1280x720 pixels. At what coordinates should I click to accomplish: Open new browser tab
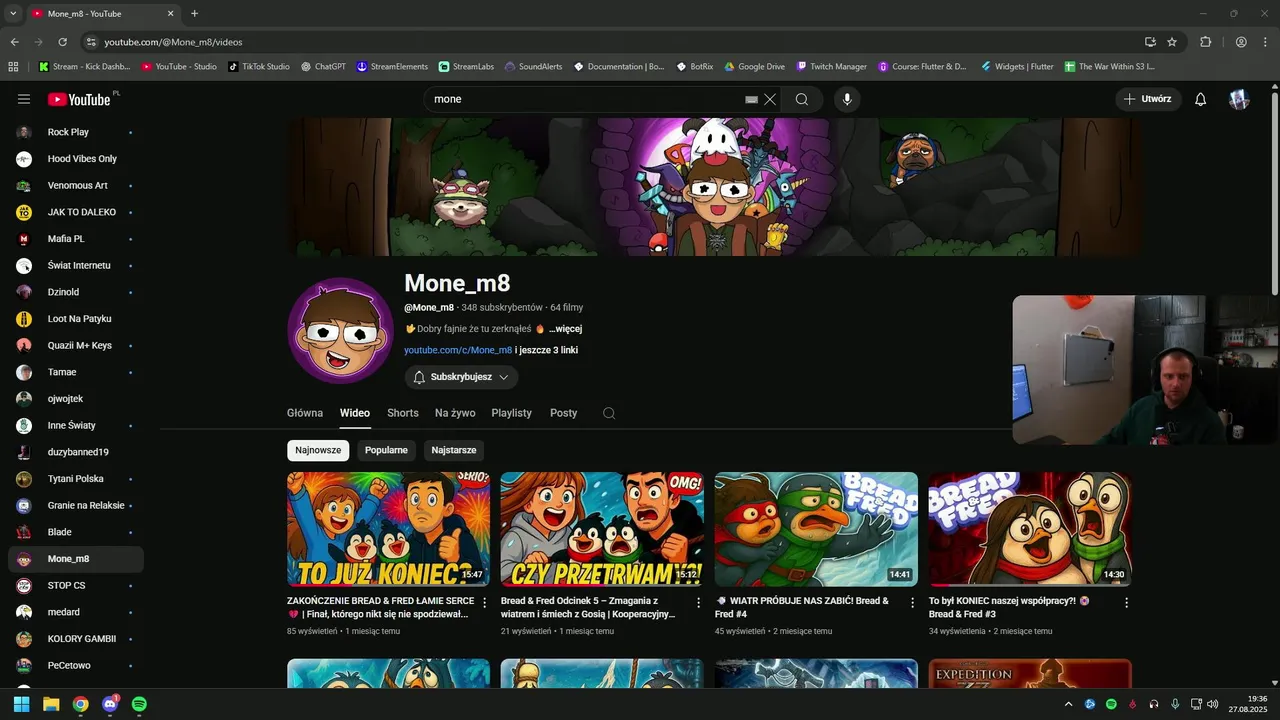point(194,14)
